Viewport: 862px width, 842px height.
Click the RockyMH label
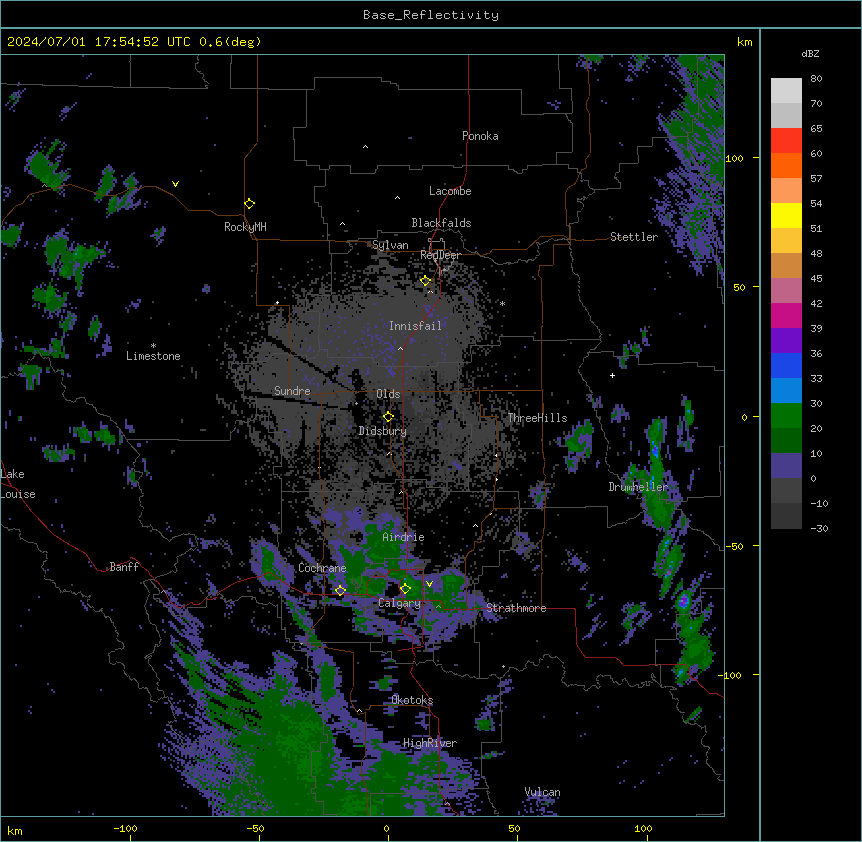tap(245, 227)
